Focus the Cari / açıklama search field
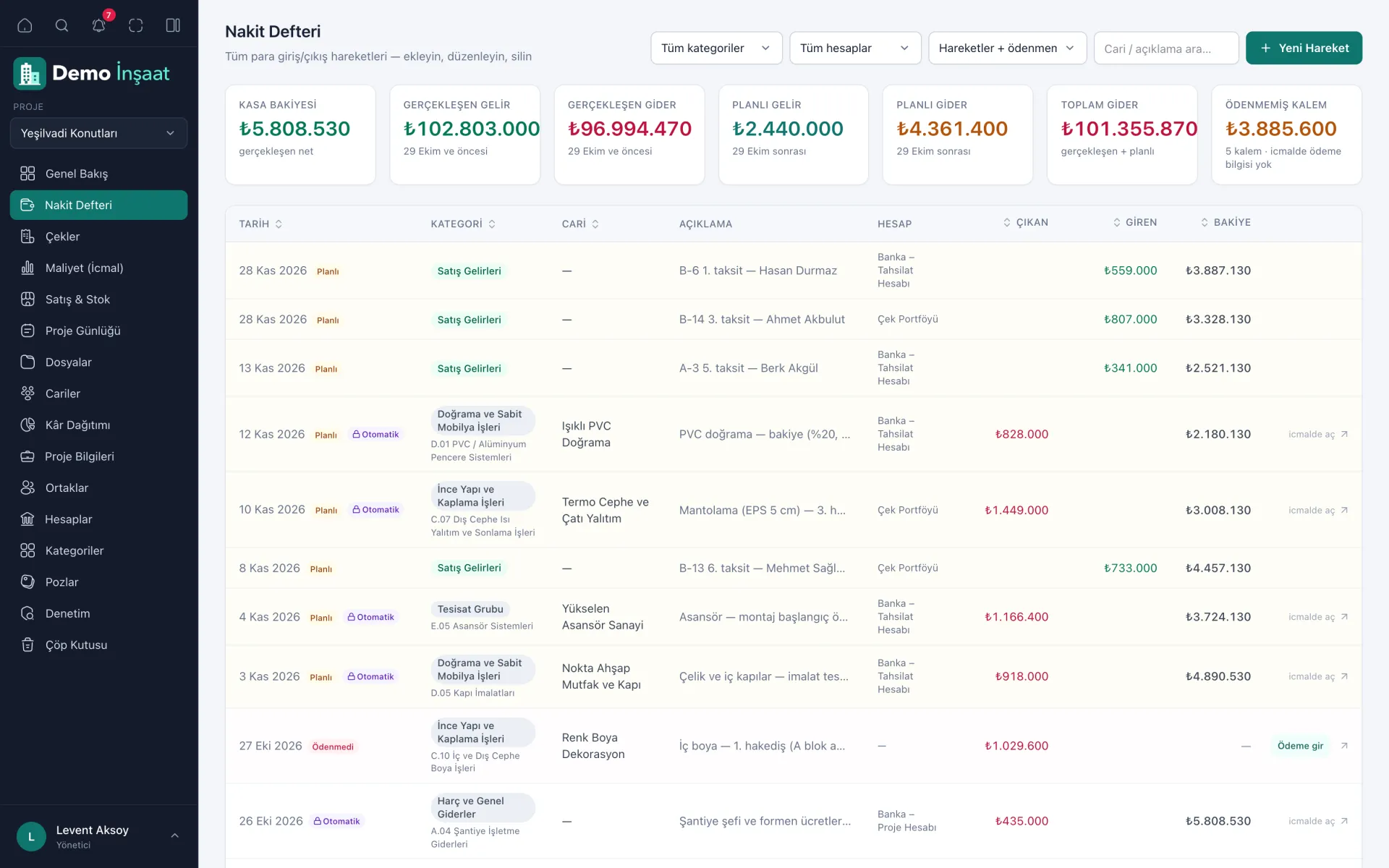This screenshot has width=1389, height=868. 1166,48
